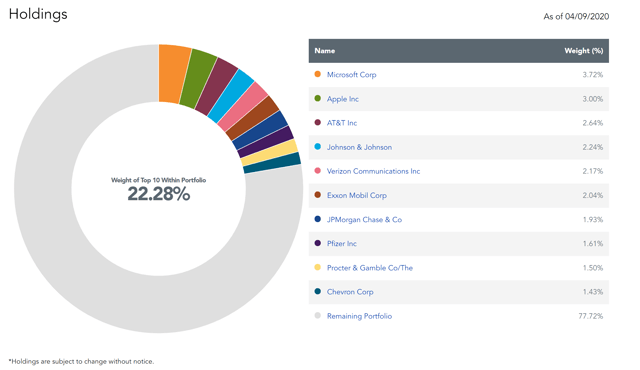Click the Name column header
This screenshot has width=640, height=370.
point(324,51)
